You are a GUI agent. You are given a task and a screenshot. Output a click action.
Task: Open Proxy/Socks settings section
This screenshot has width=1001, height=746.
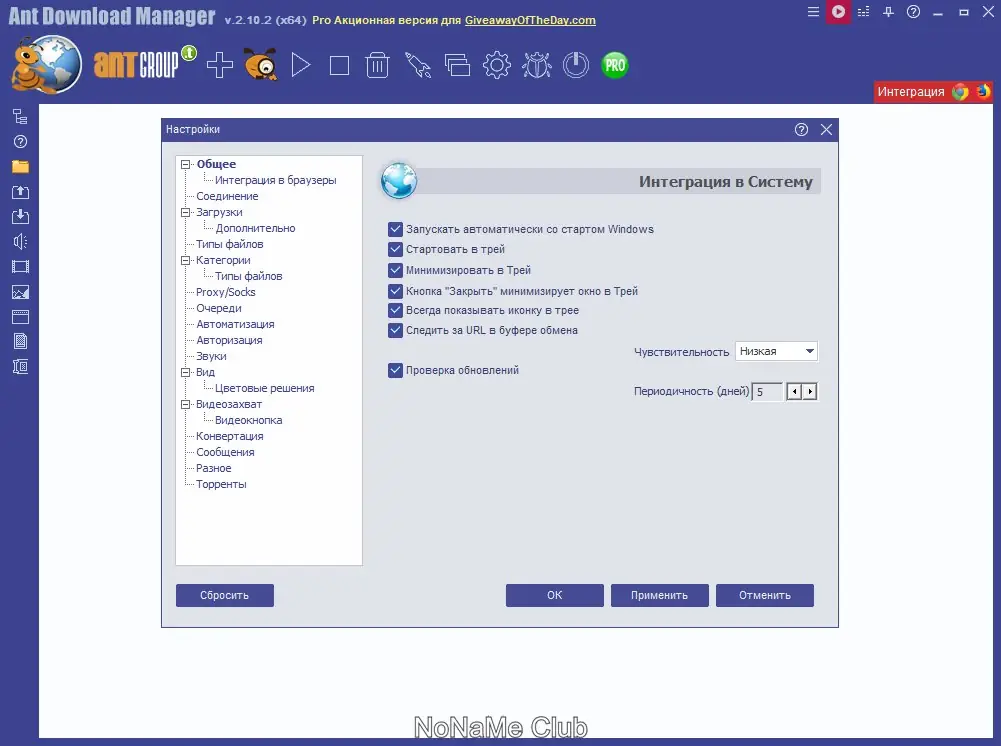click(225, 292)
